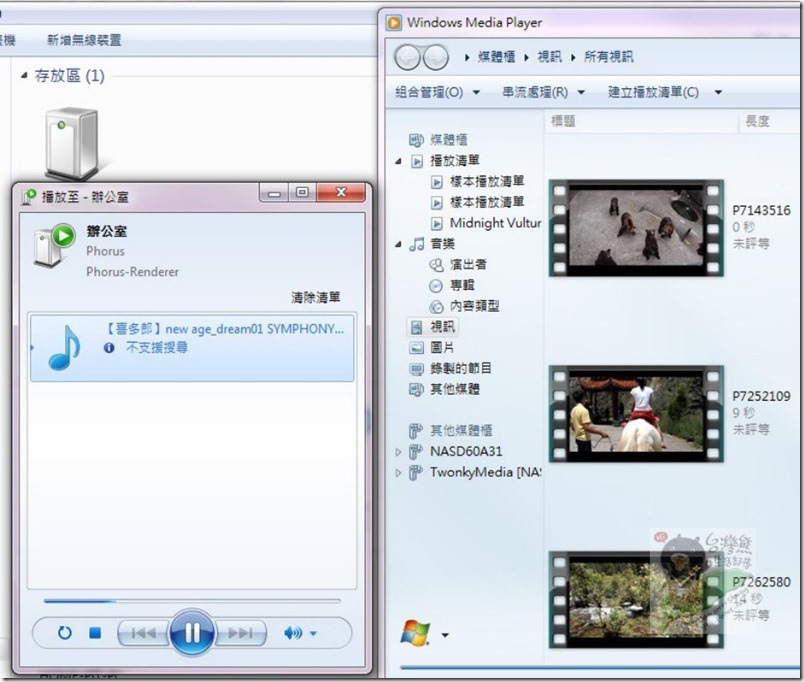Go back in Windows Media Player
The width and height of the screenshot is (804, 682).
(408, 57)
